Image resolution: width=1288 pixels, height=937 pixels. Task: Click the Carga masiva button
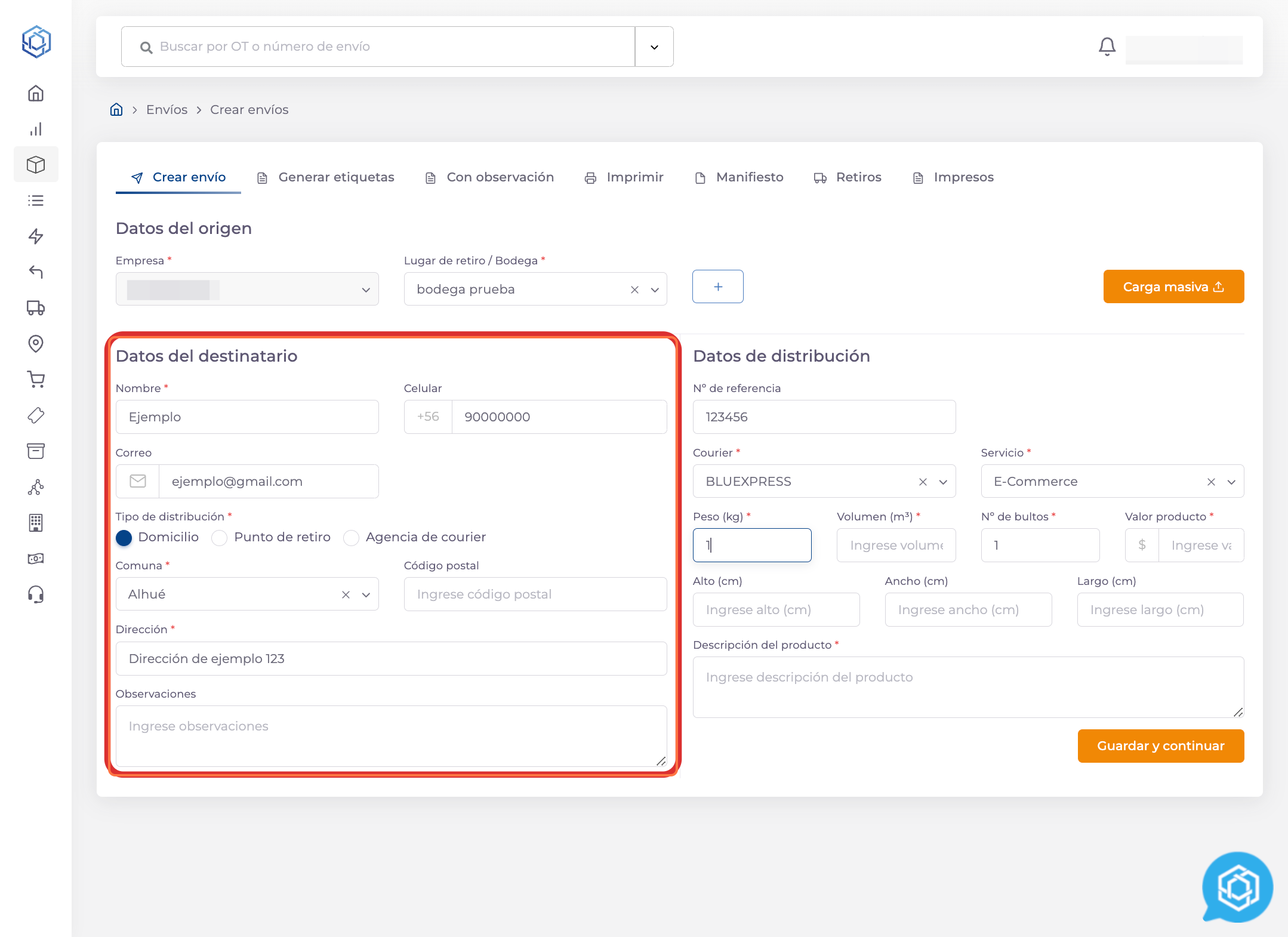pos(1173,287)
